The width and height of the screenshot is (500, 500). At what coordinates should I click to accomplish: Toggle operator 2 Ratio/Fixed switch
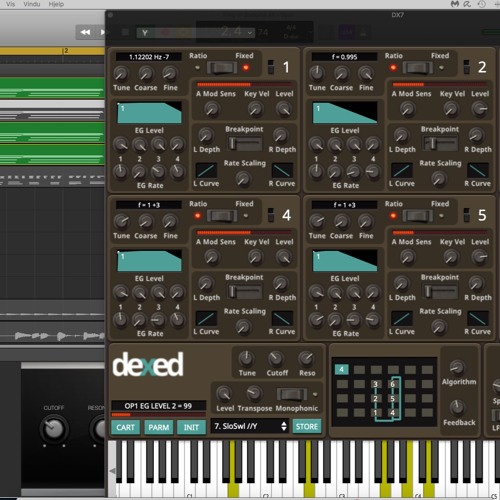tap(417, 68)
